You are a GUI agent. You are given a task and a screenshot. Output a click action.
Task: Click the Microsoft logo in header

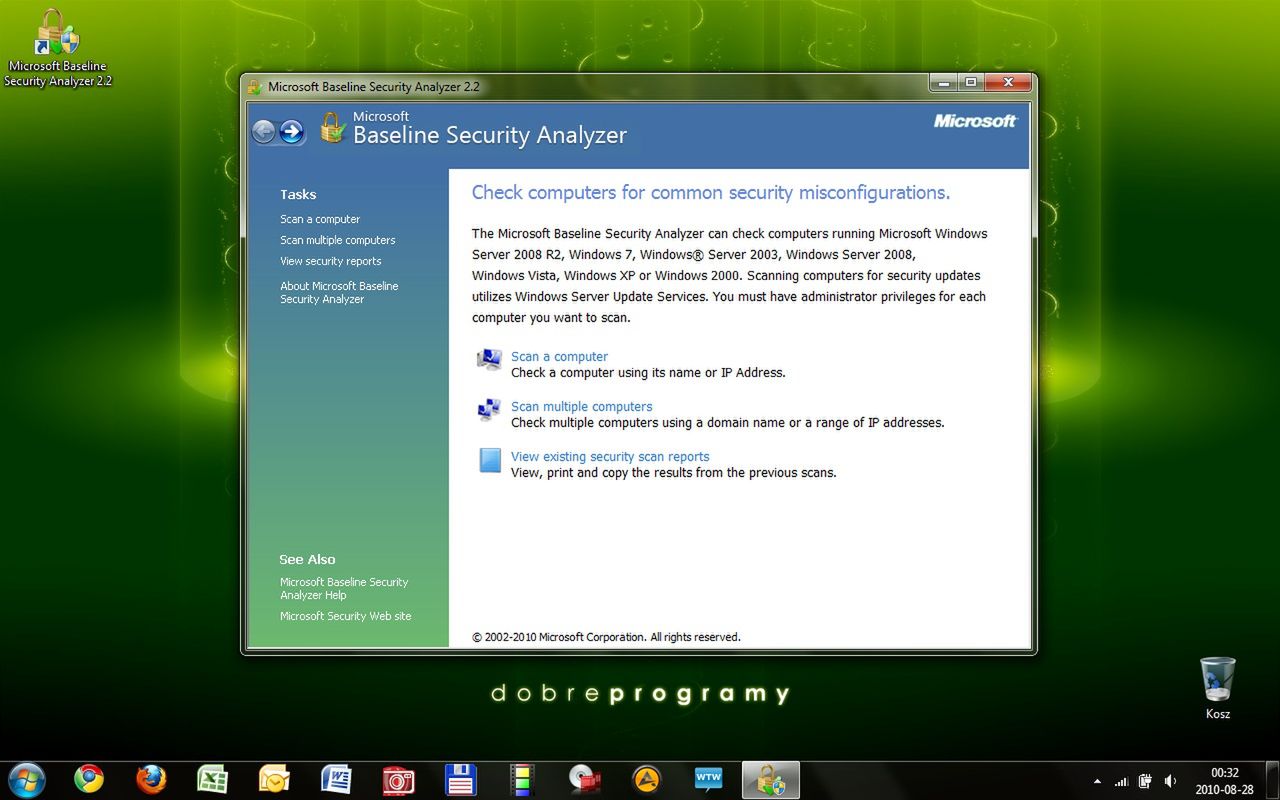(x=975, y=121)
